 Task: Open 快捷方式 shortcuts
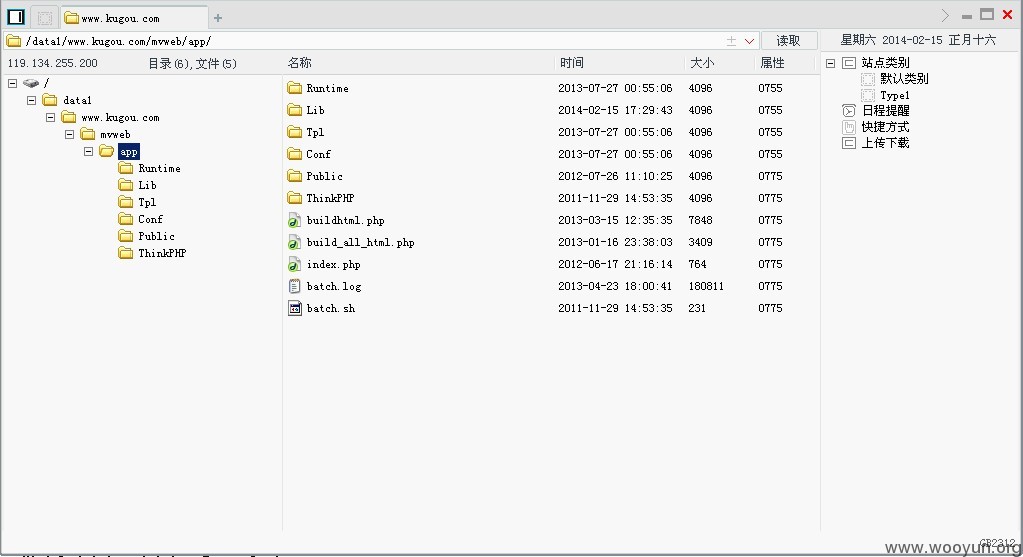pyautogui.click(x=885, y=127)
